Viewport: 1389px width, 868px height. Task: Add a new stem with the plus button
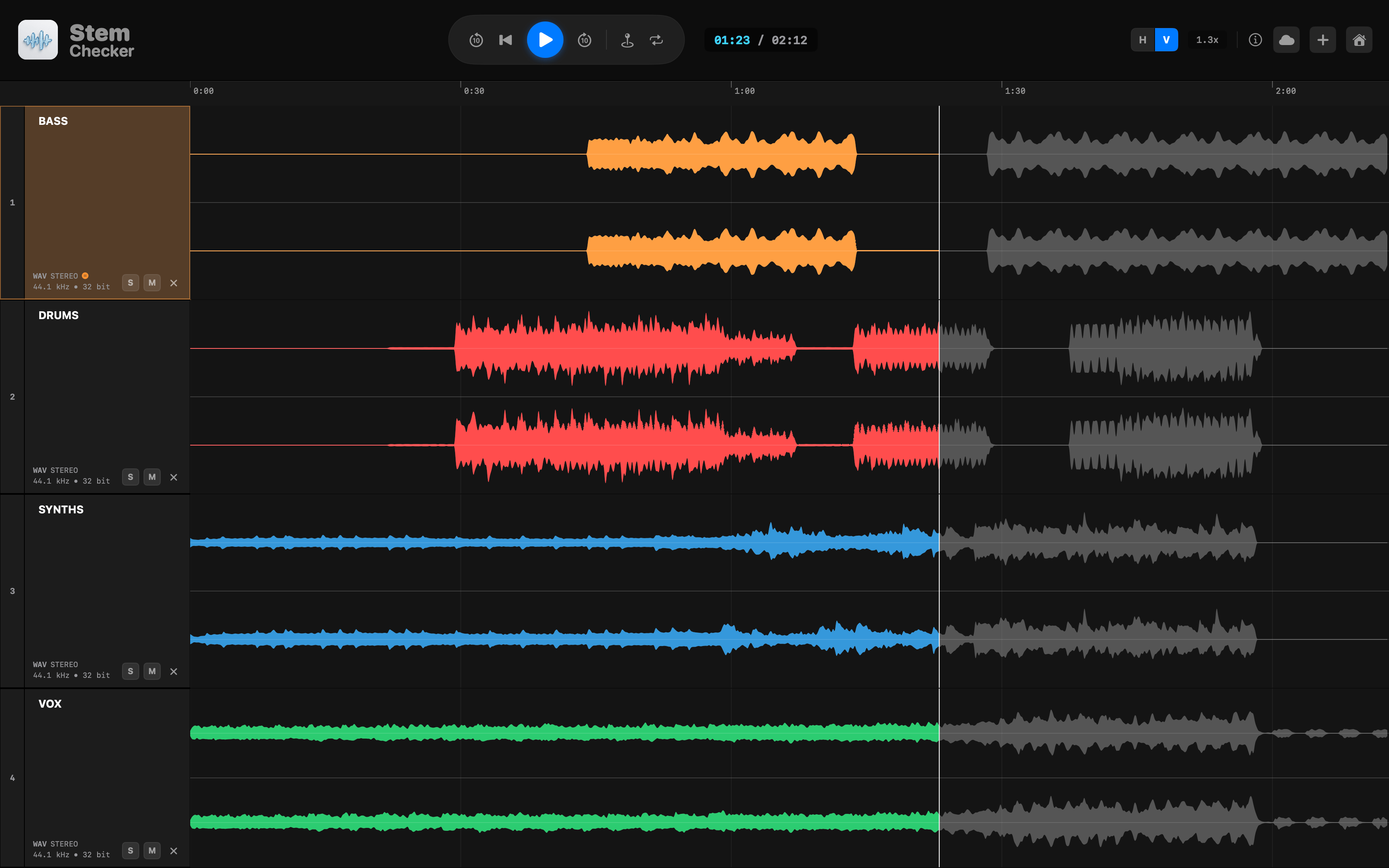tap(1322, 39)
